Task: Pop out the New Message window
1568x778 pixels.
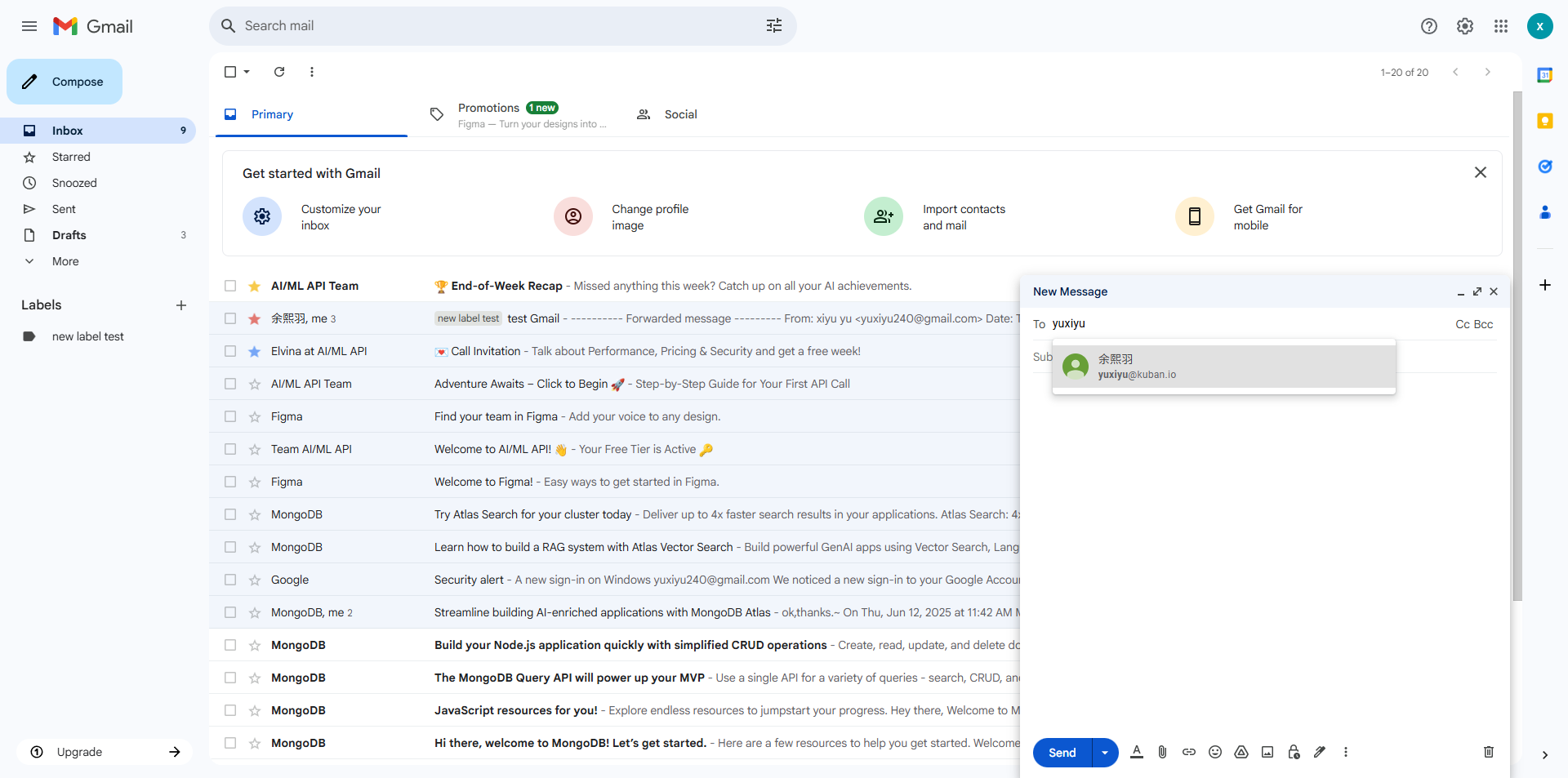Action: point(1477,291)
